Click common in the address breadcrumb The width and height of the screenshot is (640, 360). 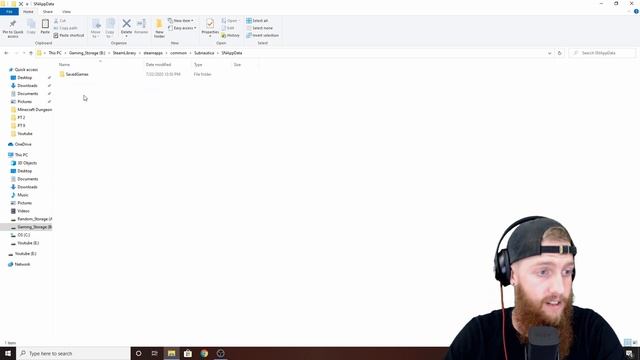178,53
